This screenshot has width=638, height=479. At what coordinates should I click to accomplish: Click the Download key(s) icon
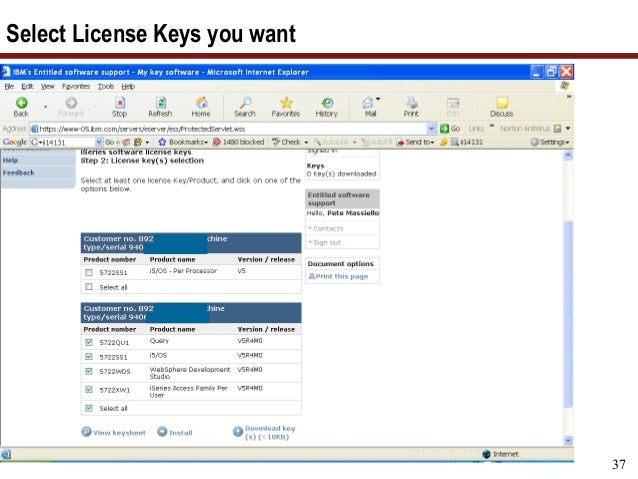click(238, 431)
